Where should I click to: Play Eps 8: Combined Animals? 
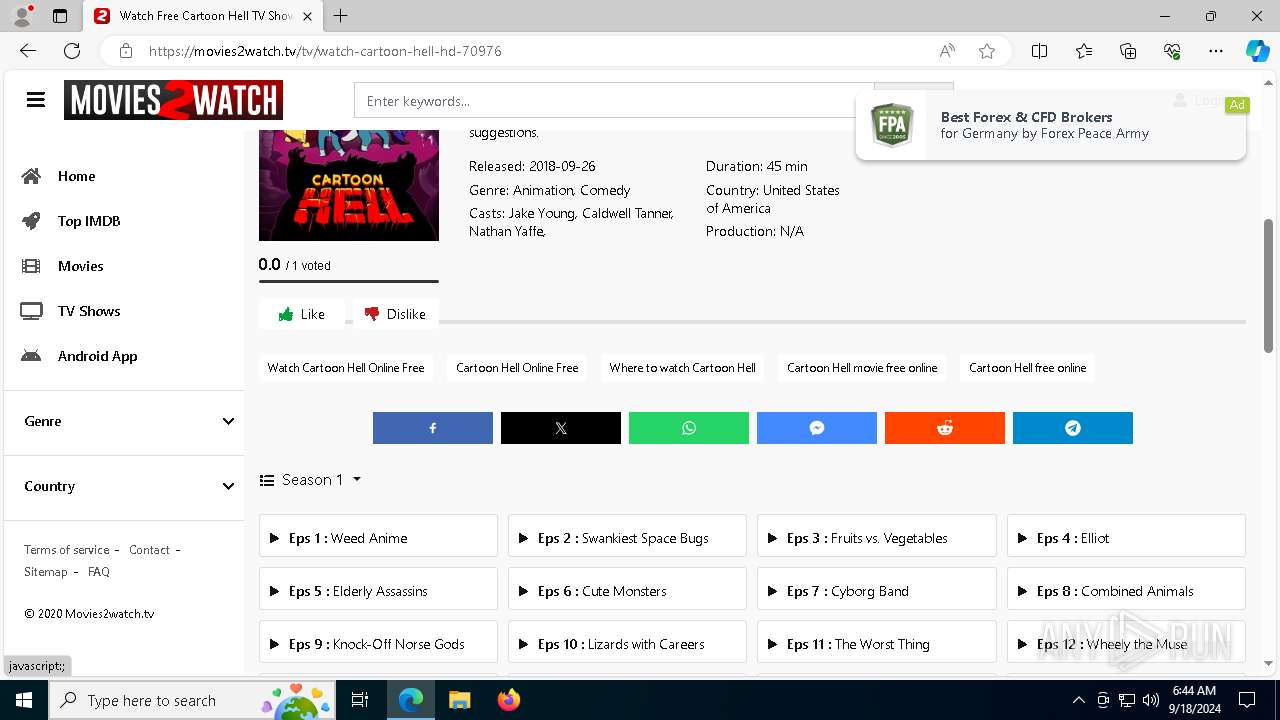pos(1126,589)
